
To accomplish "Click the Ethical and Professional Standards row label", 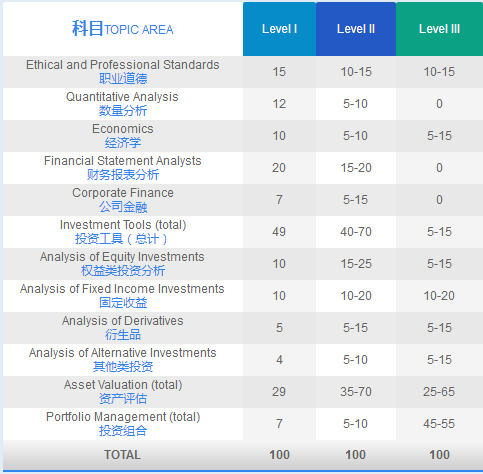I will (x=123, y=65).
